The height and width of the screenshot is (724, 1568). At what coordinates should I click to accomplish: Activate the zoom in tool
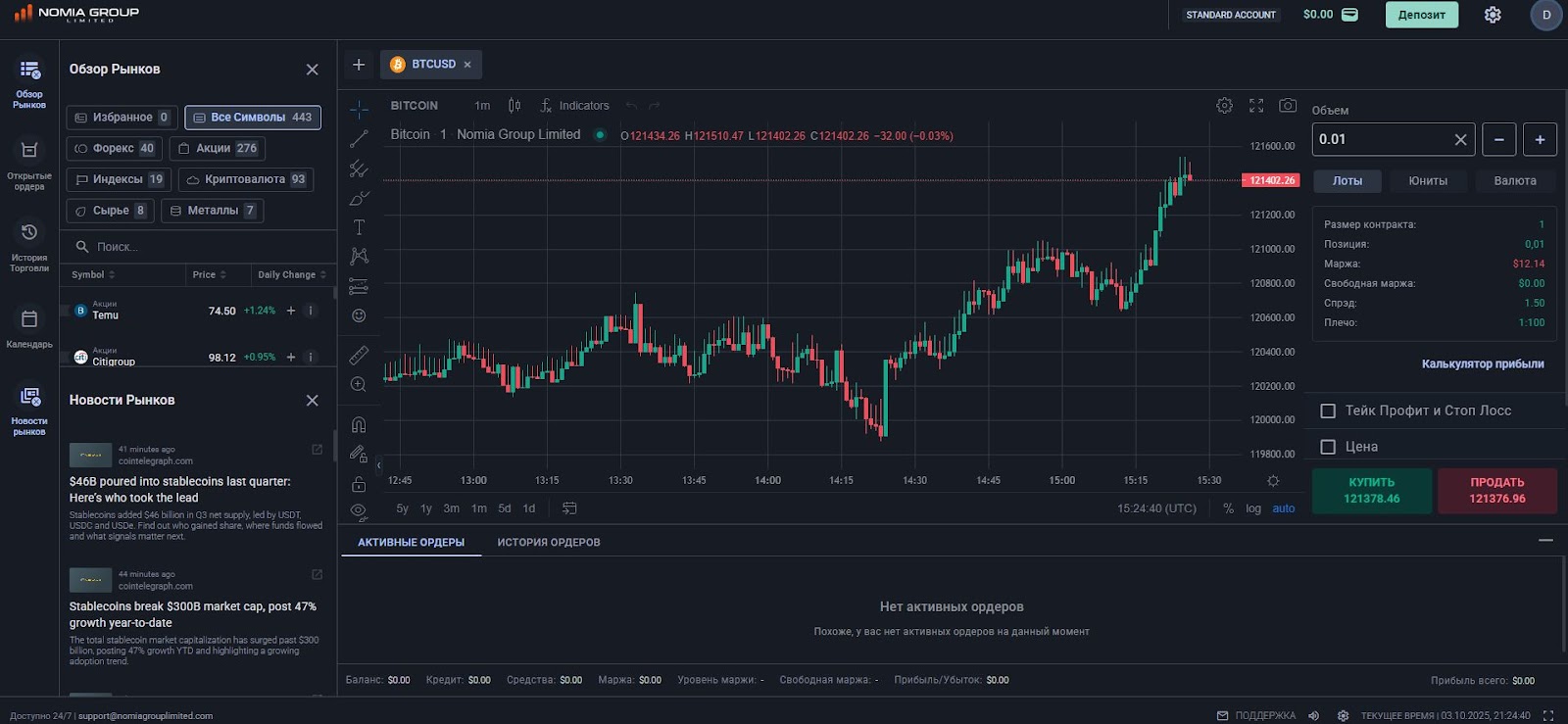[359, 385]
